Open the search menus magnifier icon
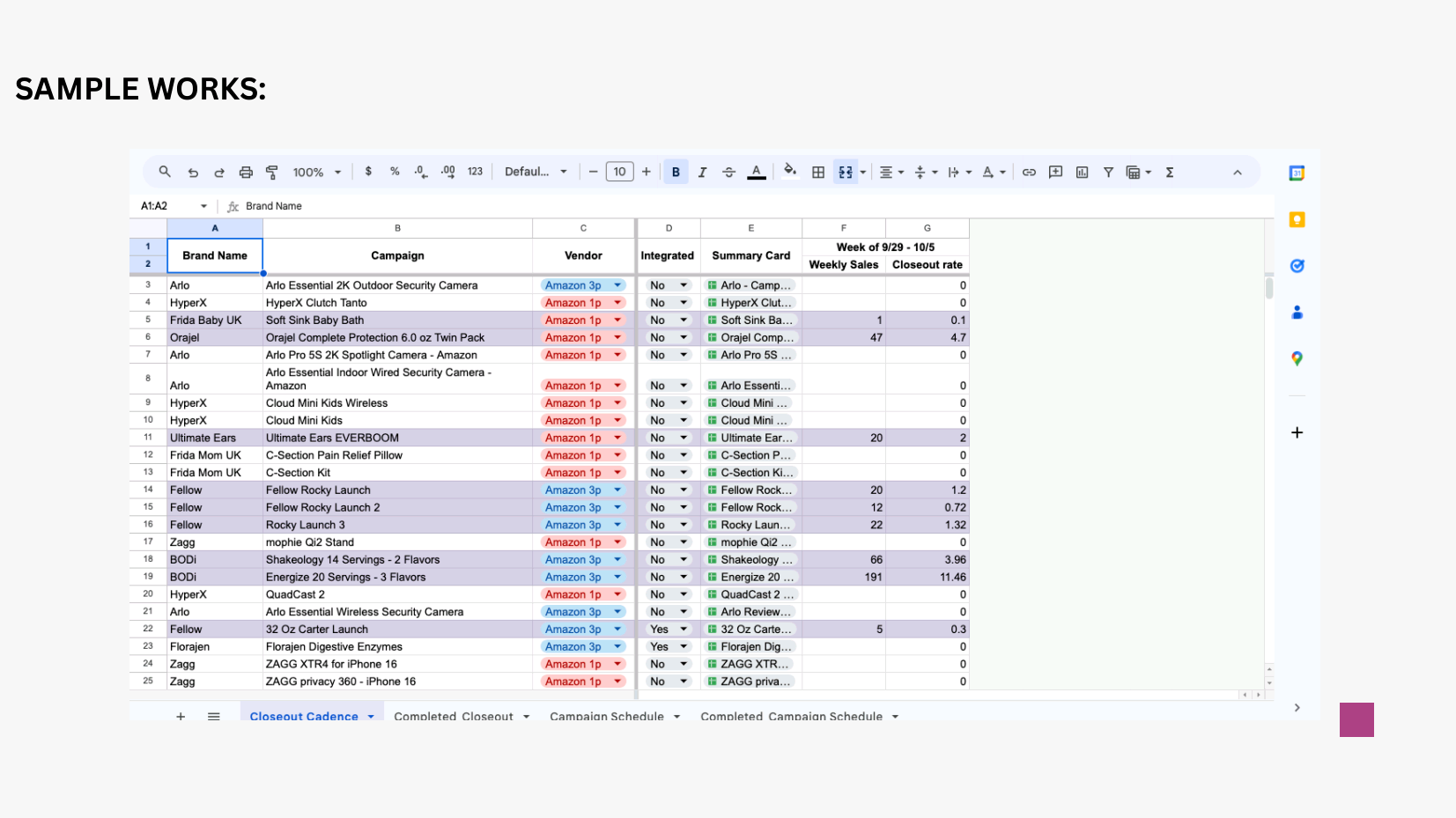This screenshot has height=818, width=1456. tap(165, 172)
